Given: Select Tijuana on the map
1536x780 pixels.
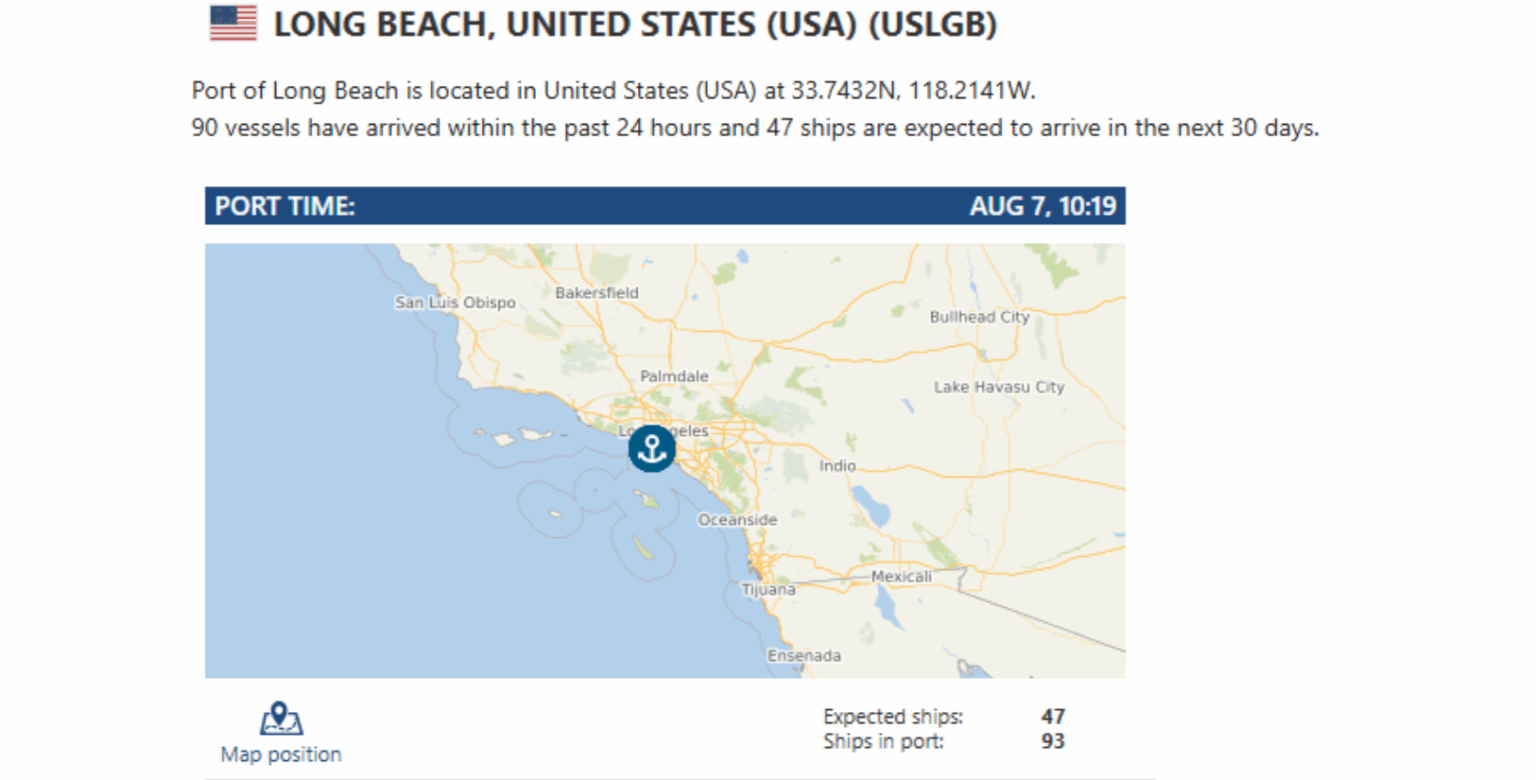Looking at the screenshot, I should [768, 590].
